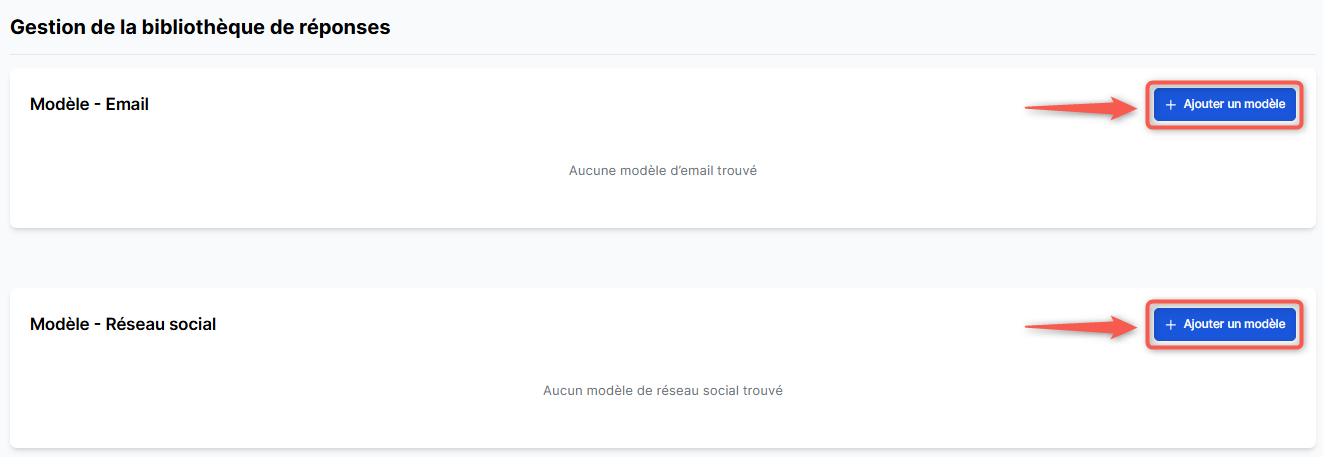Click the plus icon in Email template button

[1171, 104]
